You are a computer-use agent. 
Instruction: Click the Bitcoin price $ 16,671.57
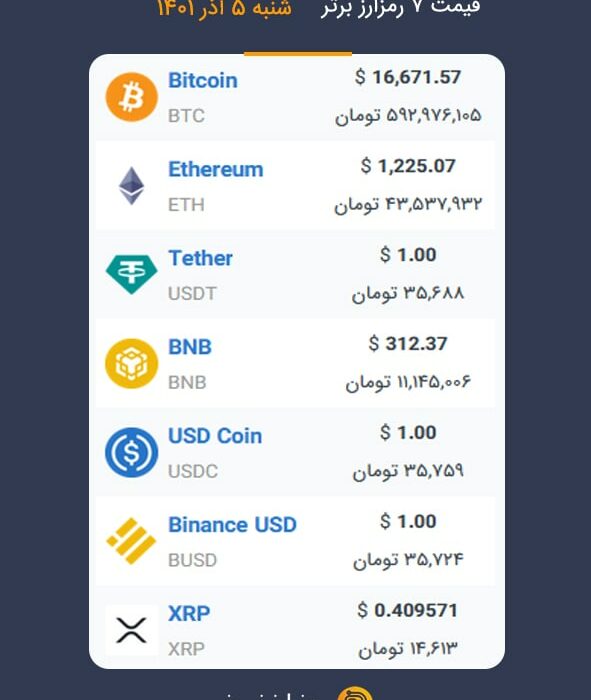[x=408, y=77]
